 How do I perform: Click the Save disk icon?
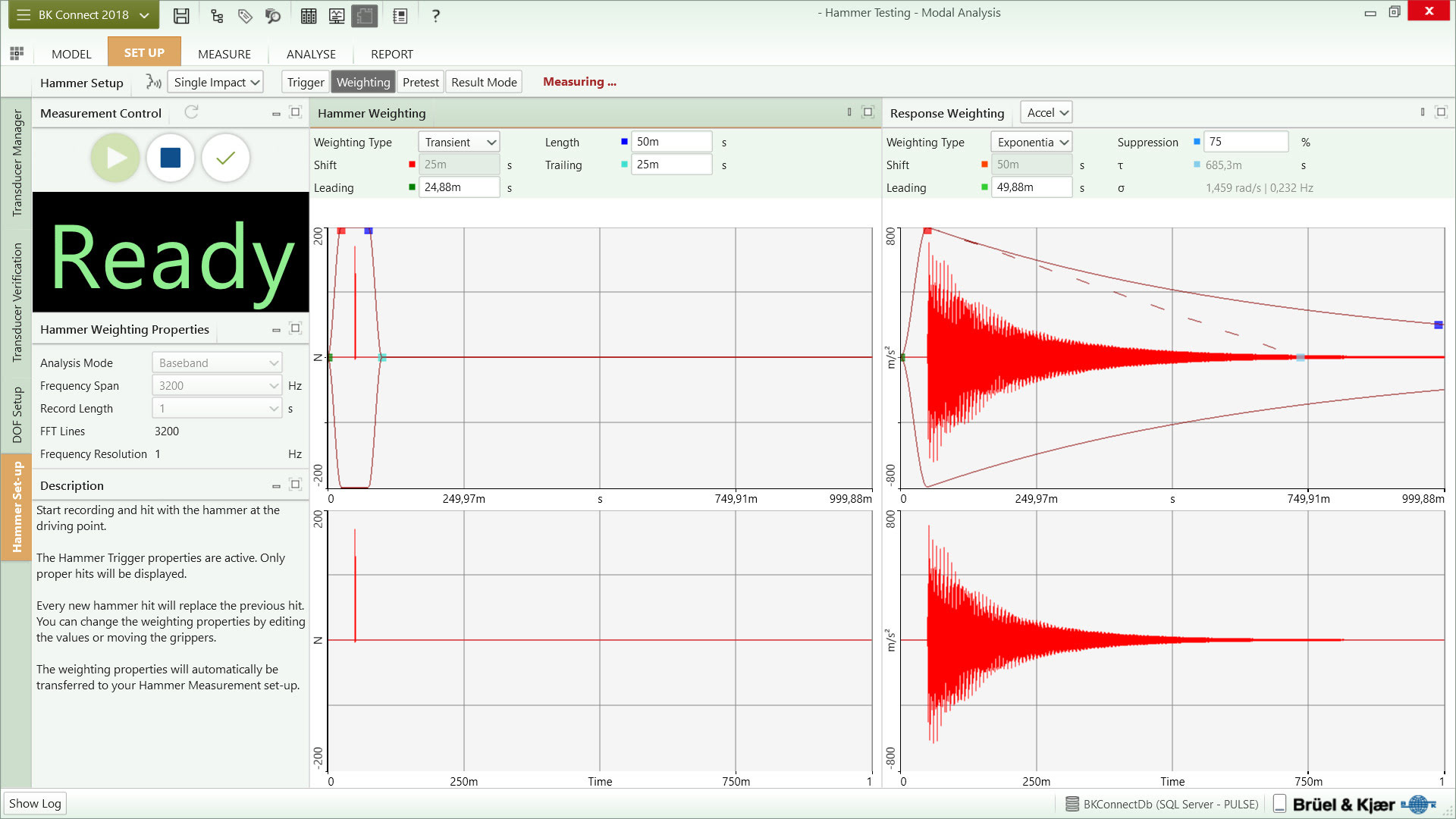pos(181,15)
